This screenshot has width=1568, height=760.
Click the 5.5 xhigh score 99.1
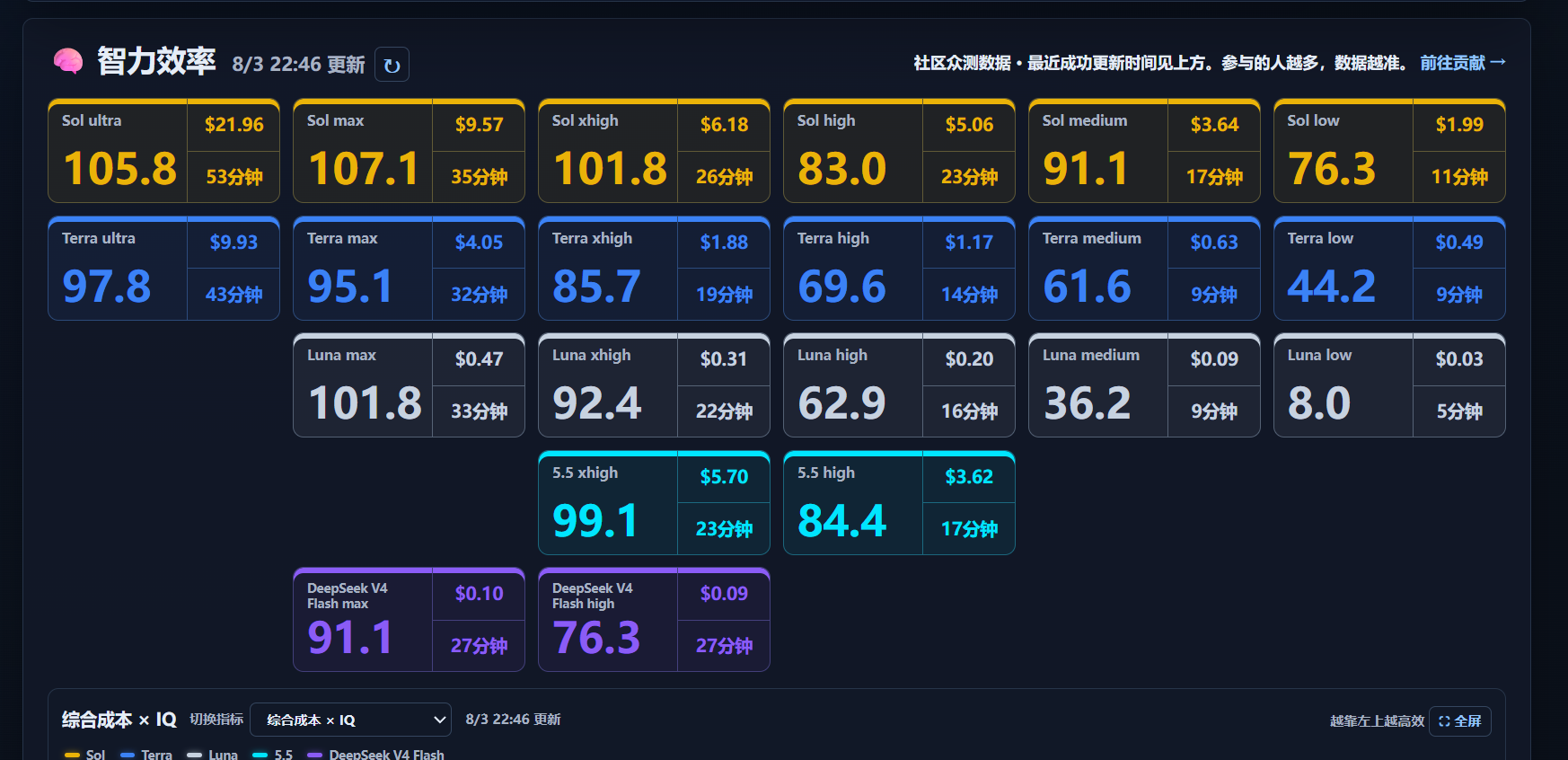click(x=596, y=521)
